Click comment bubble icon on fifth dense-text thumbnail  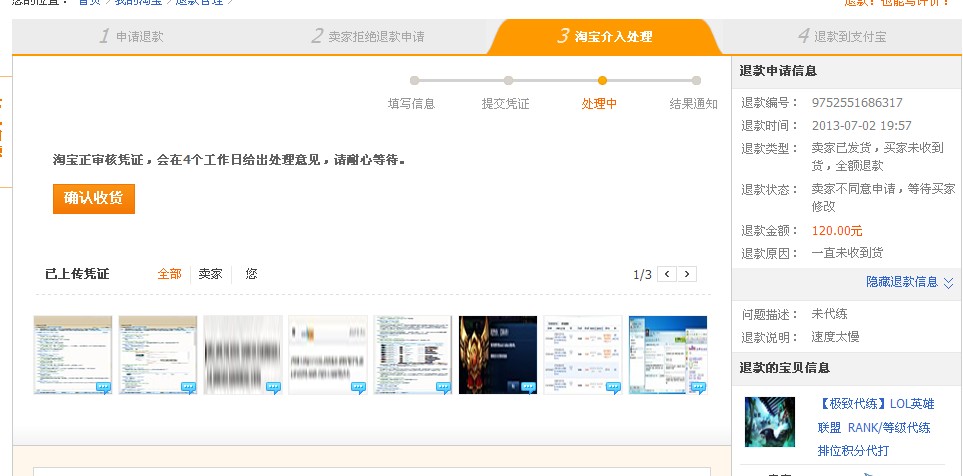(443, 388)
